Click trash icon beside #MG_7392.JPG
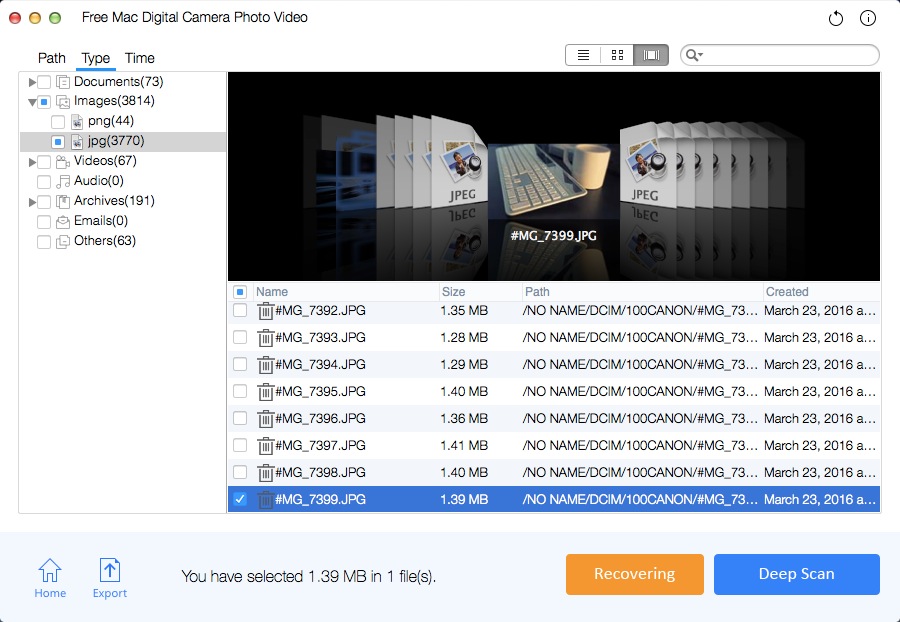 click(x=265, y=311)
